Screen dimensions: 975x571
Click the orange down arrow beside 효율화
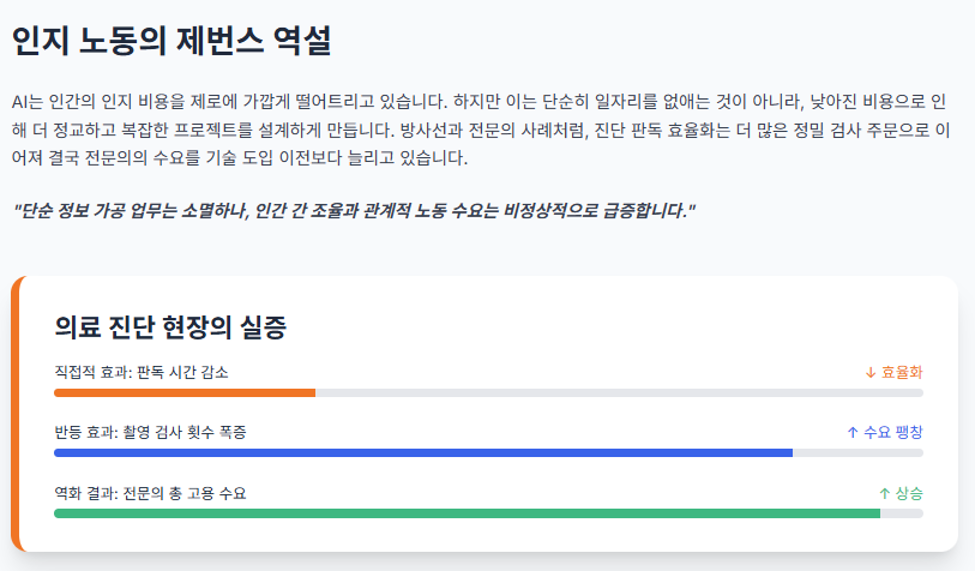[x=870, y=373]
